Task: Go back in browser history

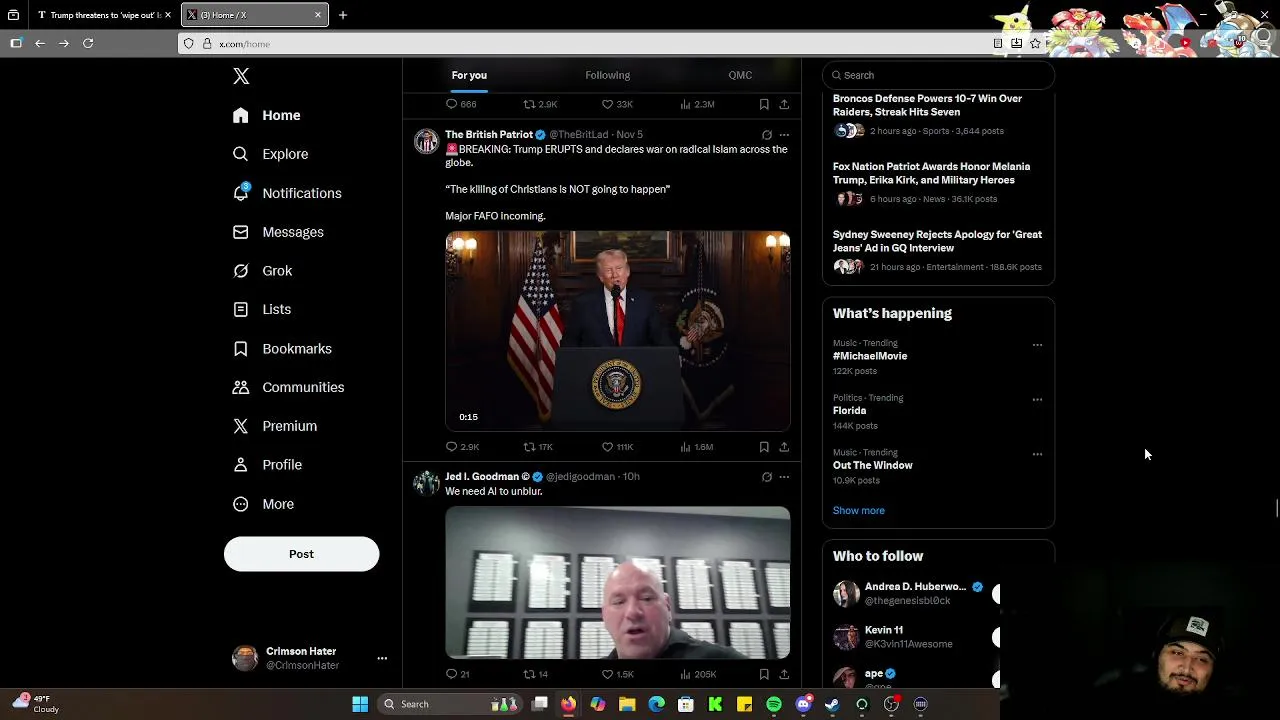Action: coord(40,43)
